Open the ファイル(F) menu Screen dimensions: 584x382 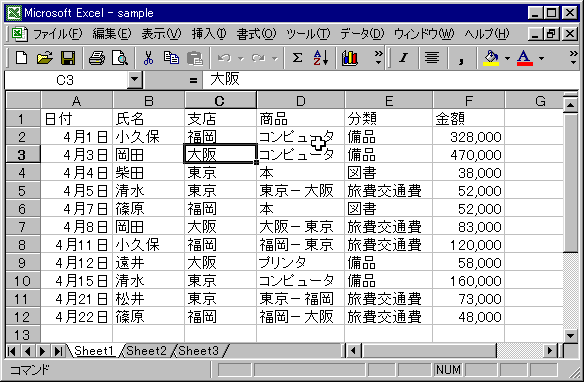(57, 34)
